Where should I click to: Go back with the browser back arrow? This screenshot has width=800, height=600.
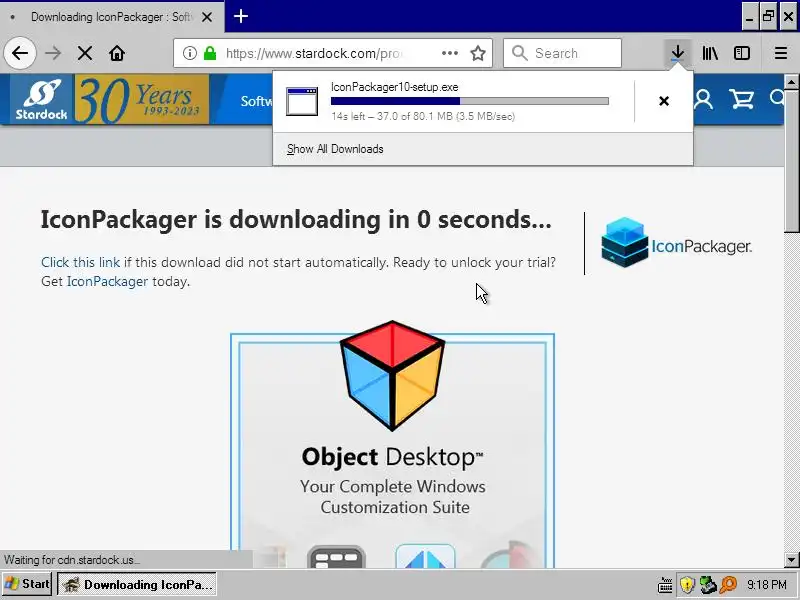(x=20, y=53)
